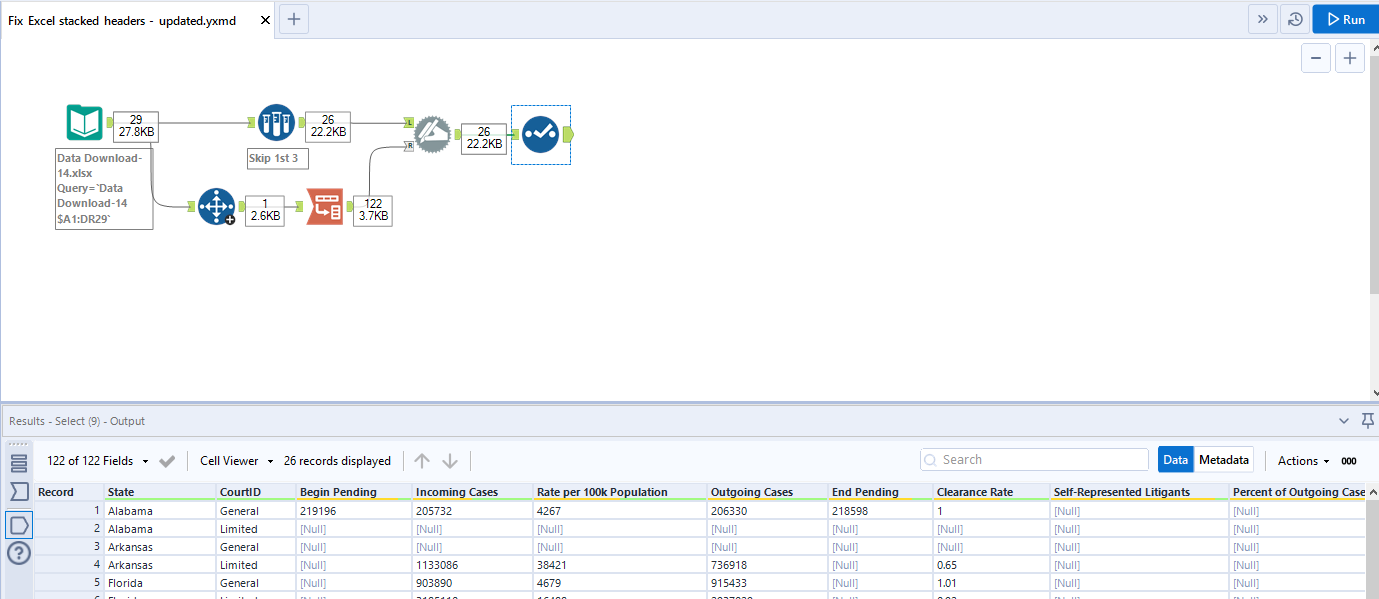Open a new workflow with the plus tab

(x=292, y=18)
